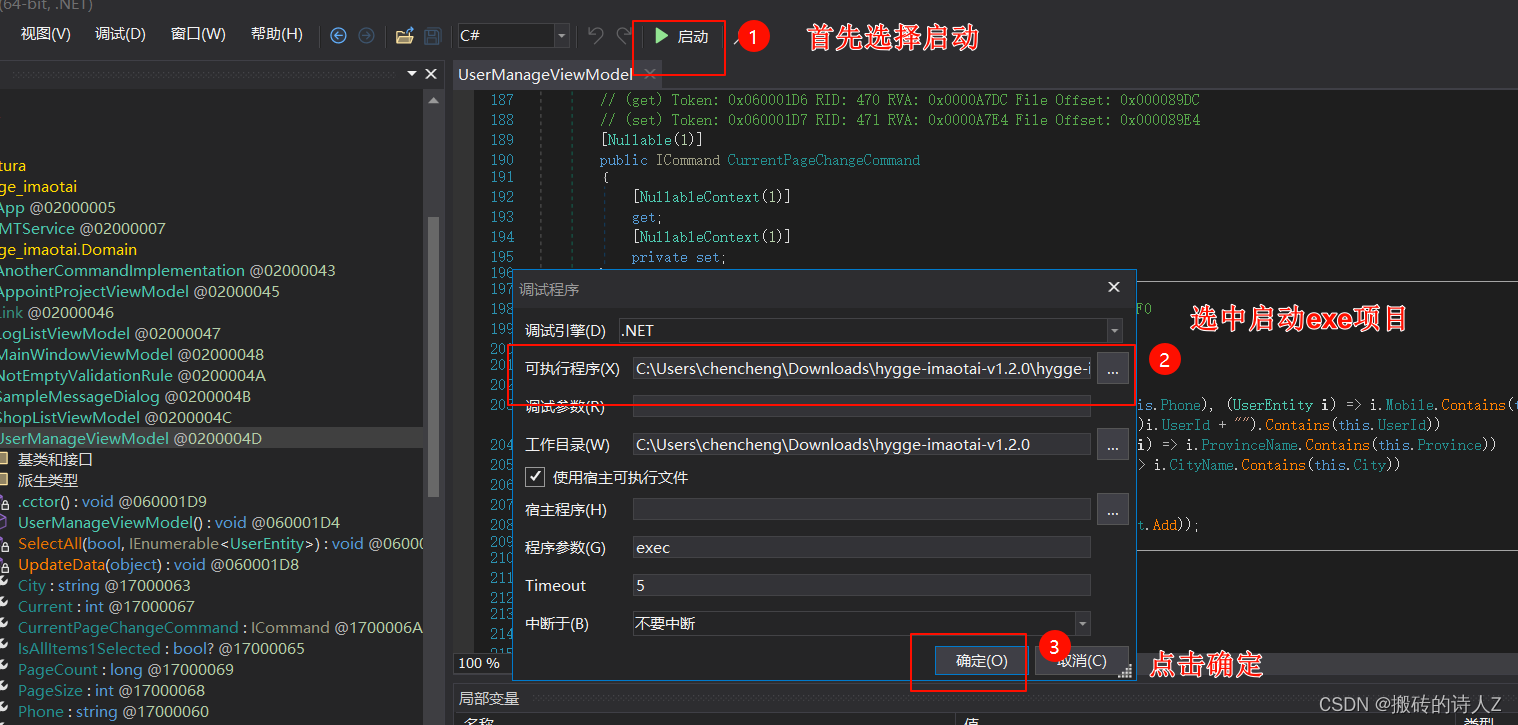
Task: Select AppointProjectViewModel @02000045 tree node
Action: click(x=139, y=291)
